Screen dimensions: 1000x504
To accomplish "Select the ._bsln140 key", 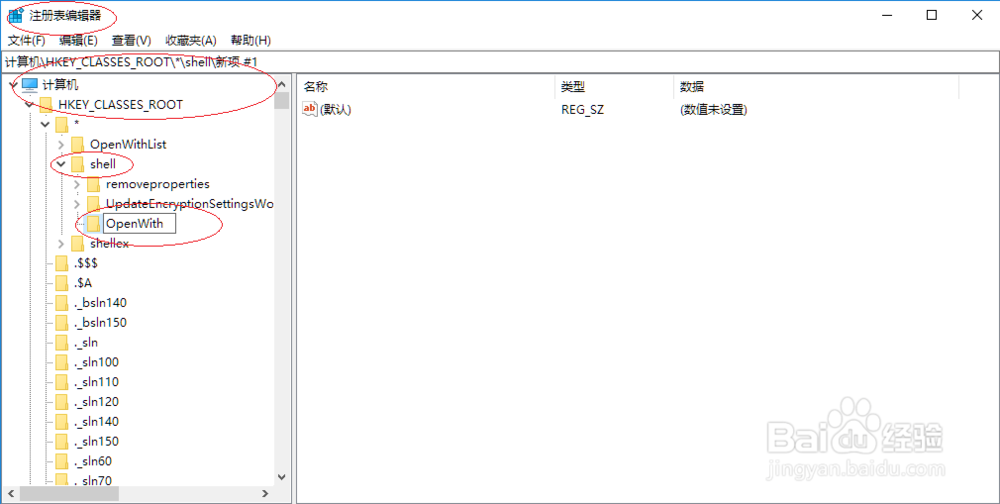I will pyautogui.click(x=100, y=303).
